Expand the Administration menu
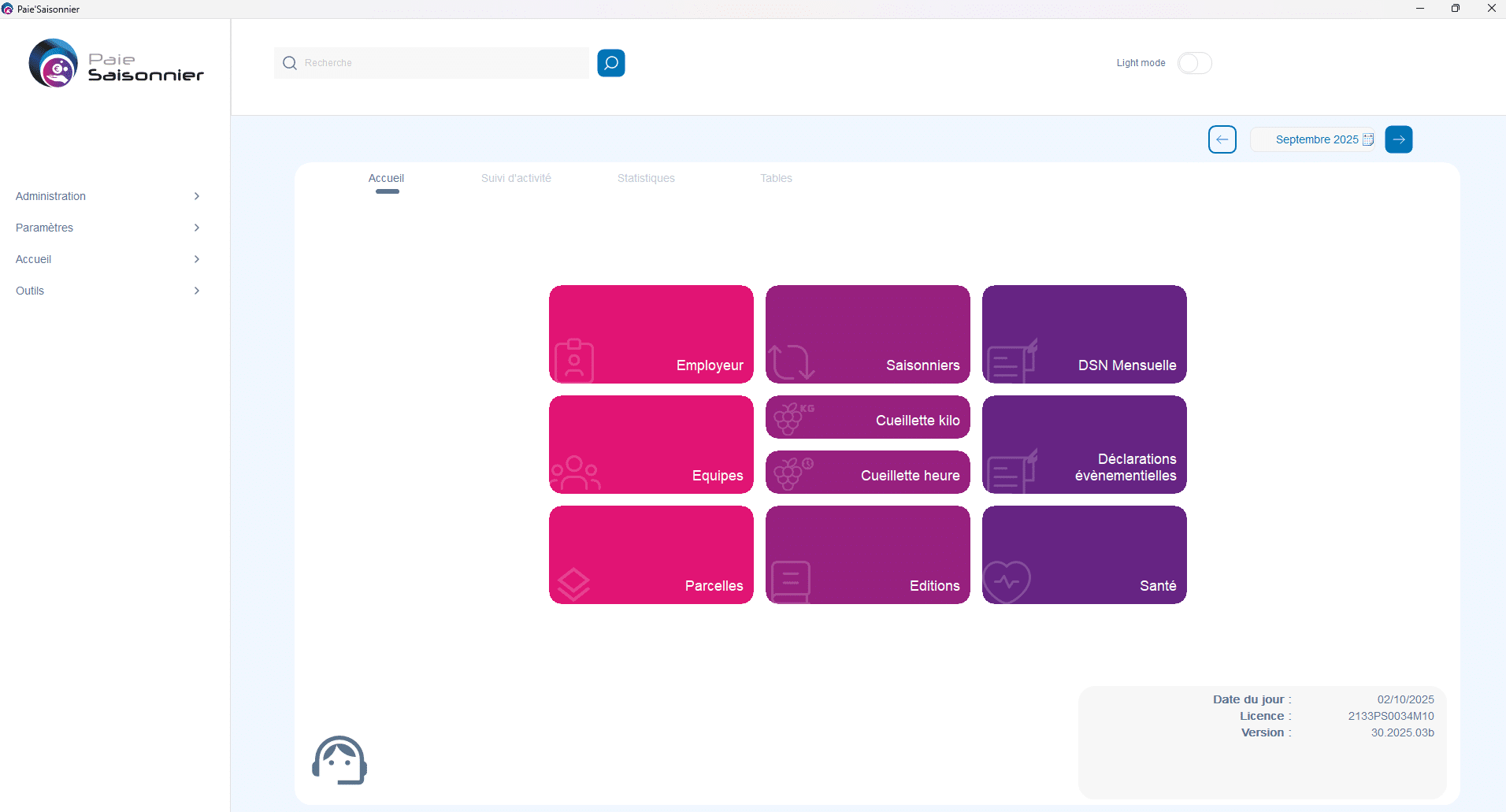The image size is (1506, 812). (x=107, y=196)
